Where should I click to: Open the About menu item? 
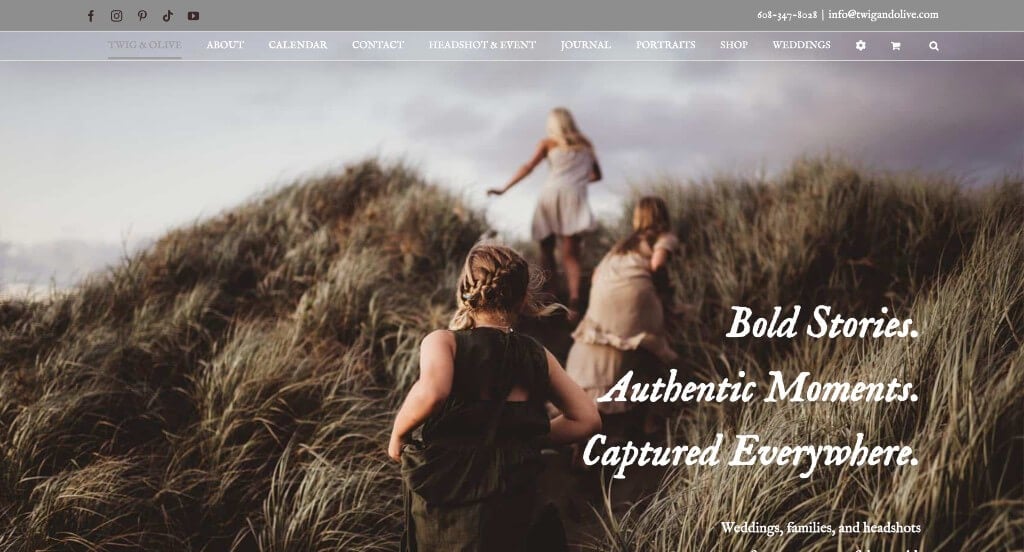225,45
